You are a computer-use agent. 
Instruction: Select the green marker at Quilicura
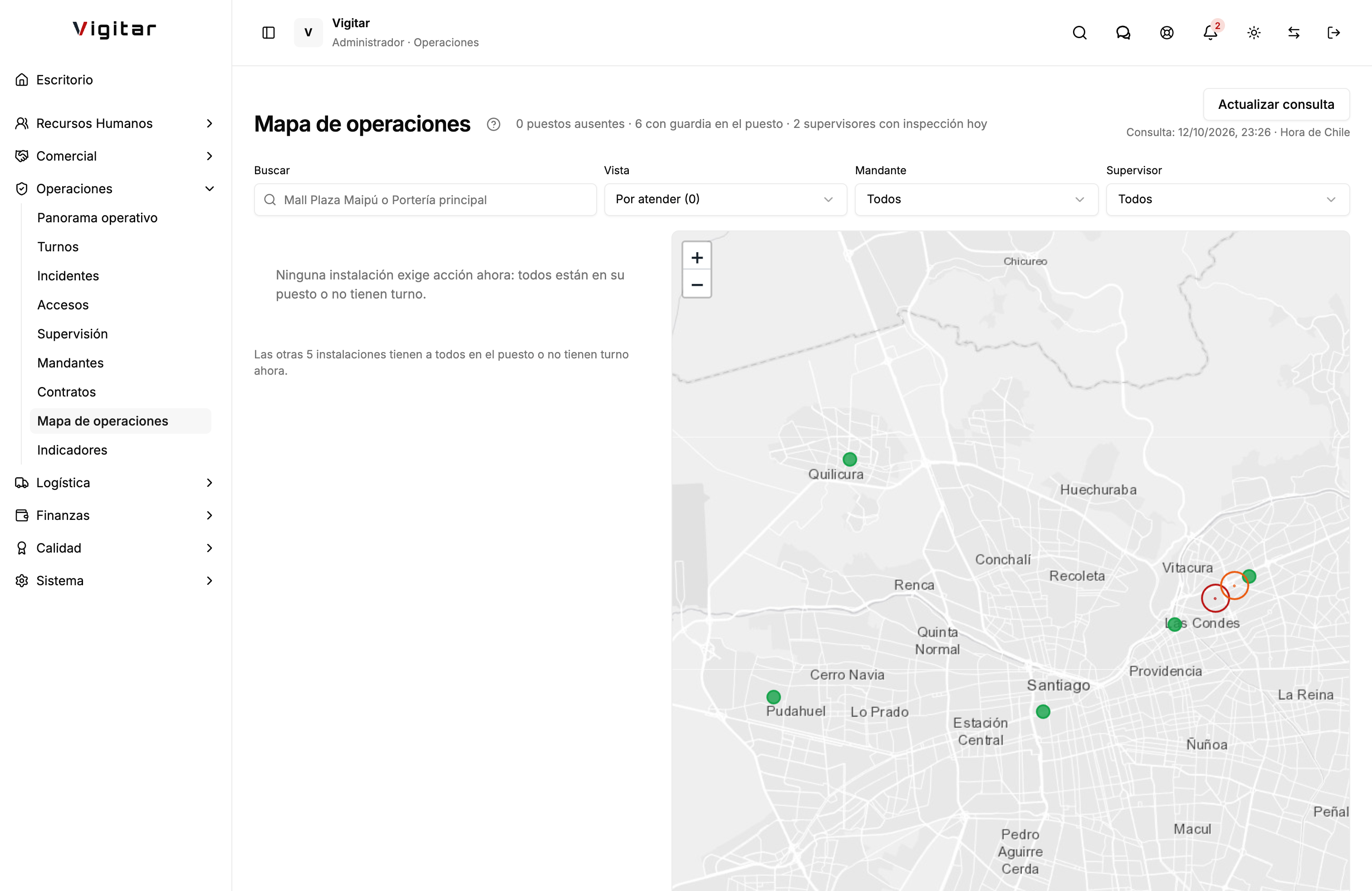point(850,459)
